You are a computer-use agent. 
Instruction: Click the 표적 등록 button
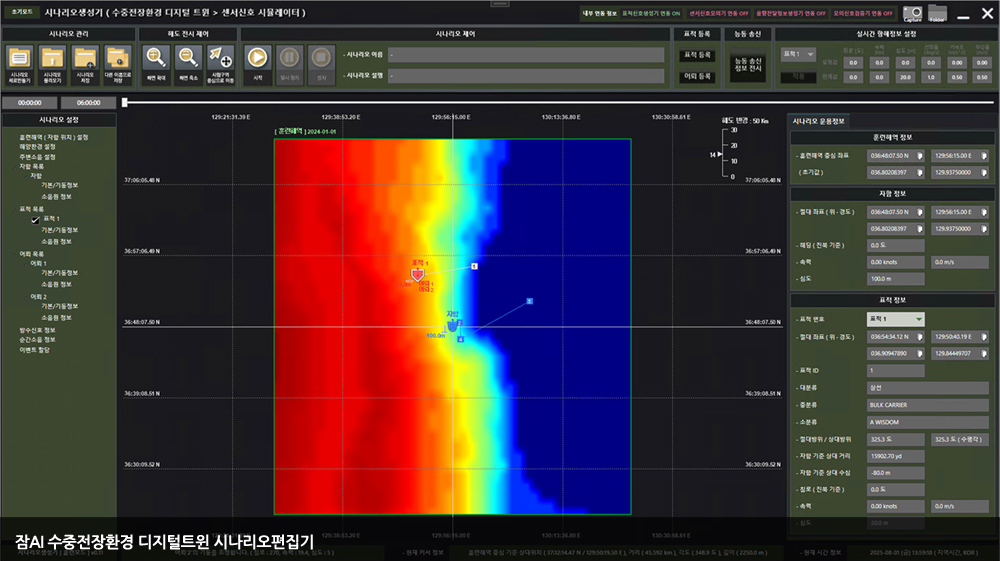(x=697, y=55)
